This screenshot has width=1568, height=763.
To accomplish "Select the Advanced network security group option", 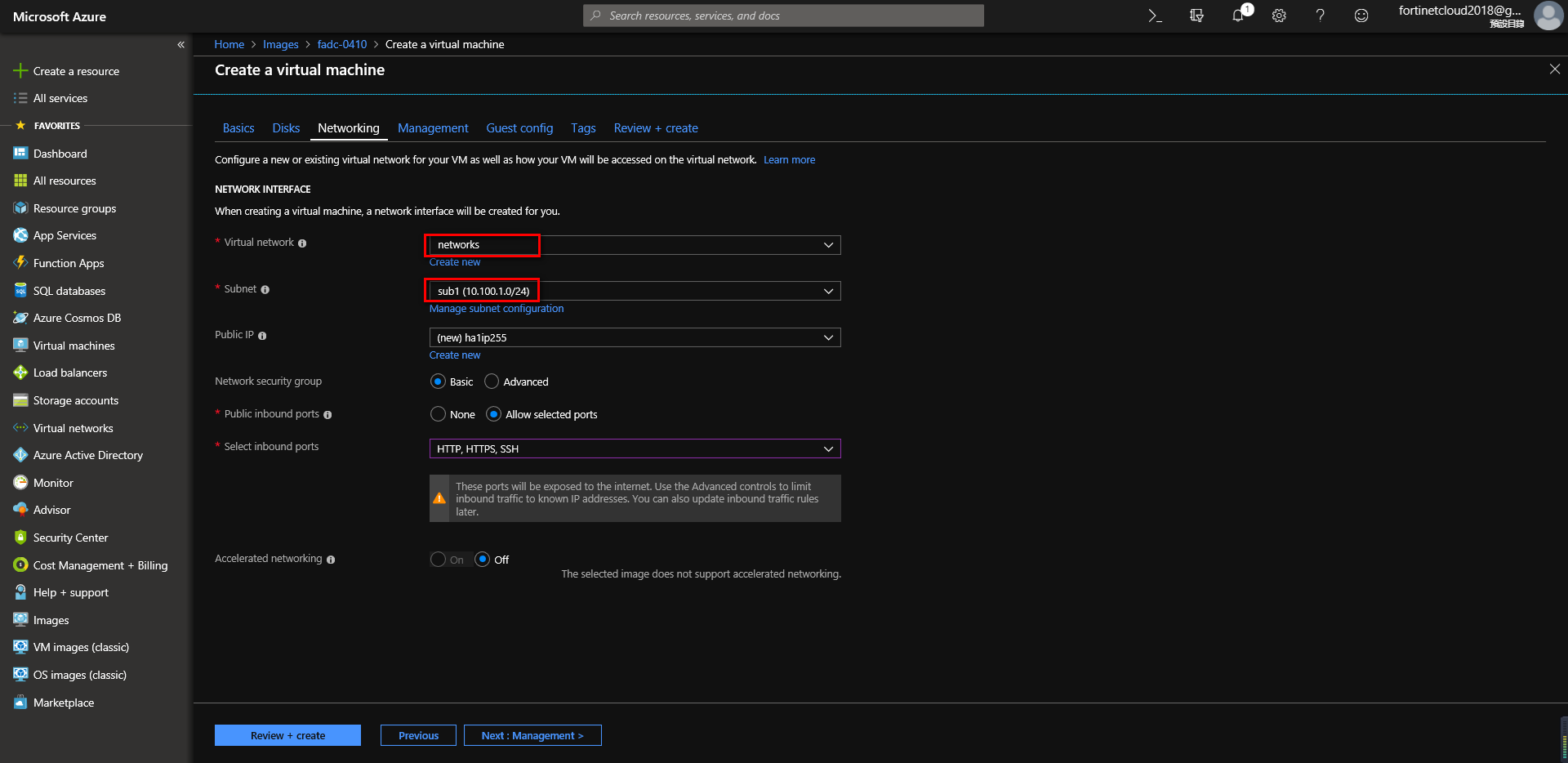I will 492,381.
